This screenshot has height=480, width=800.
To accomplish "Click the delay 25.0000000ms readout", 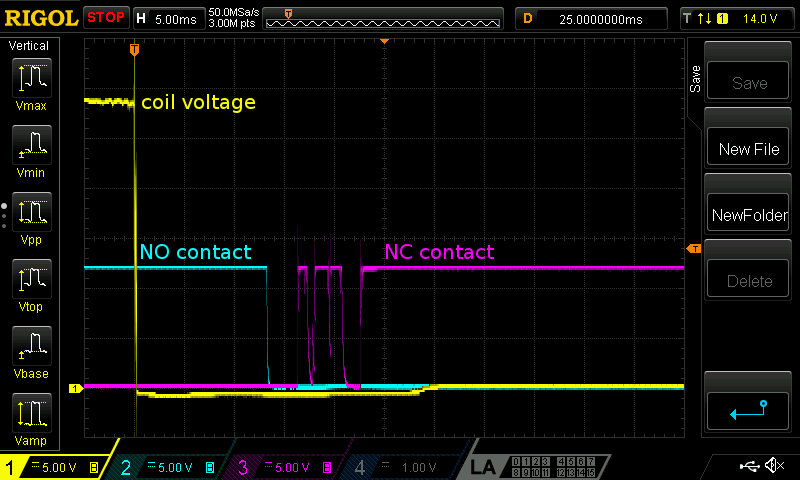I will click(x=601, y=20).
